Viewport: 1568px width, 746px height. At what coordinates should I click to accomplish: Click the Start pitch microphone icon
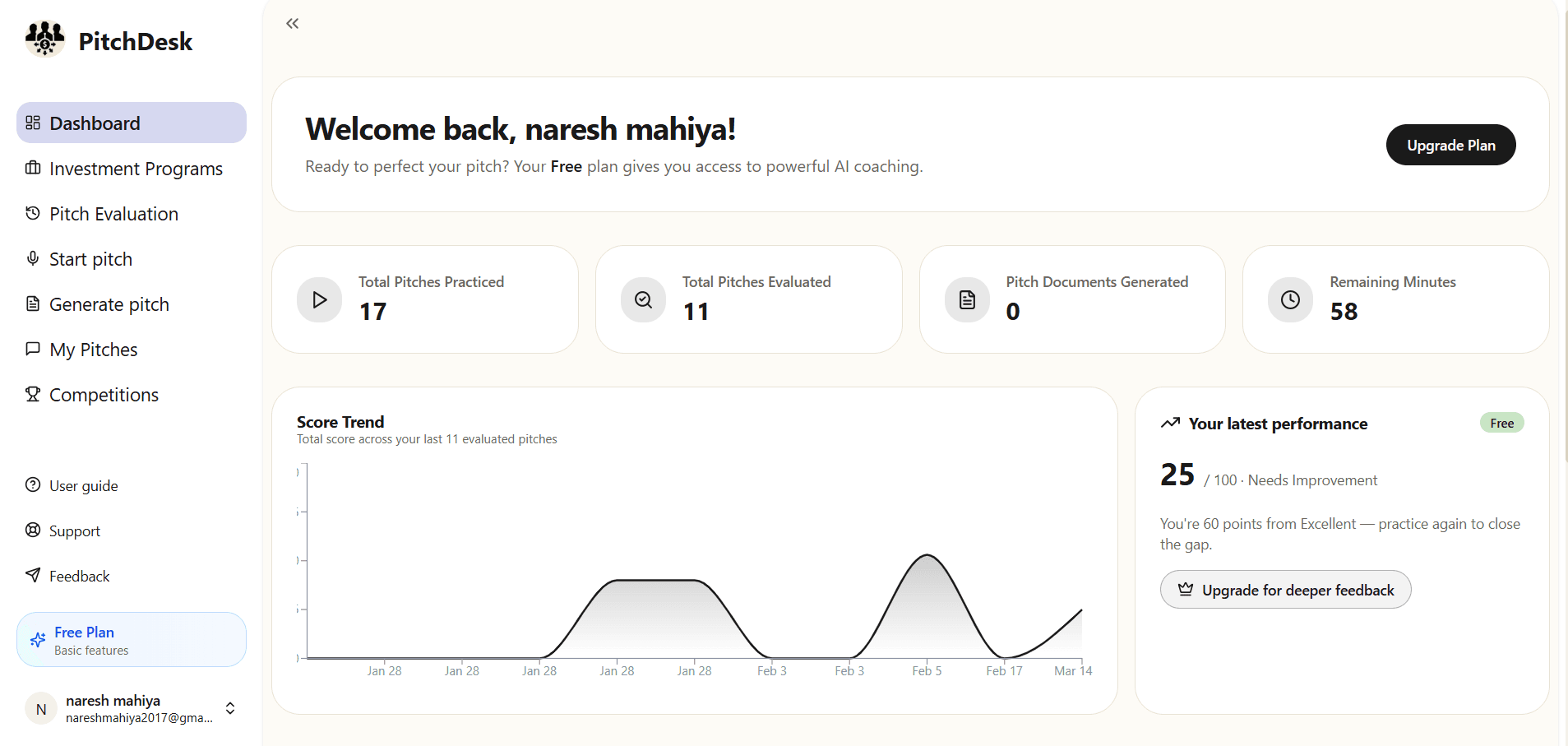(33, 258)
